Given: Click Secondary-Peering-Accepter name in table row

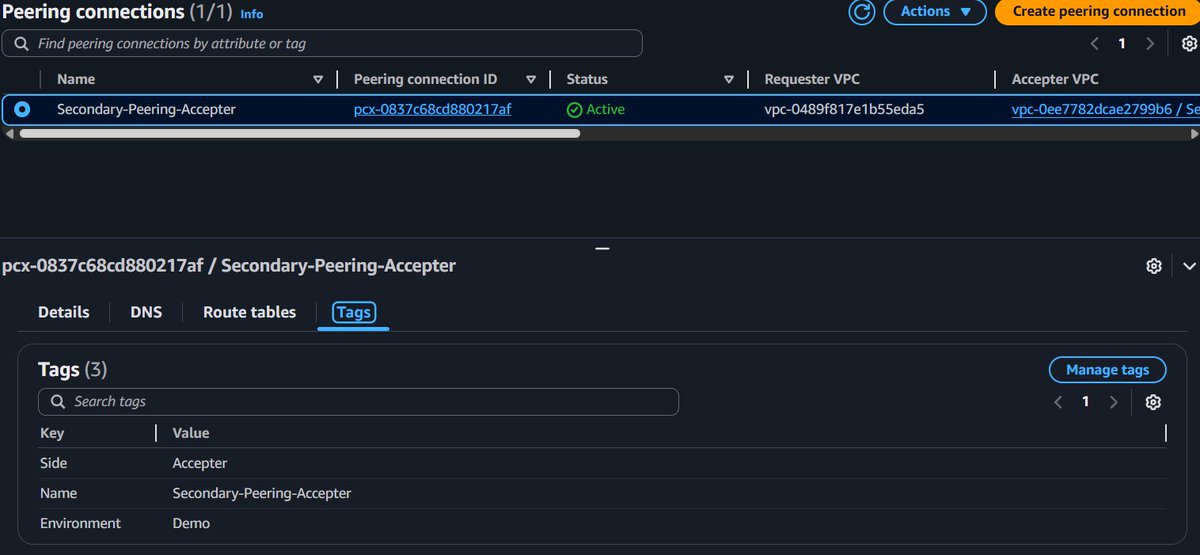Looking at the screenshot, I should (x=146, y=109).
